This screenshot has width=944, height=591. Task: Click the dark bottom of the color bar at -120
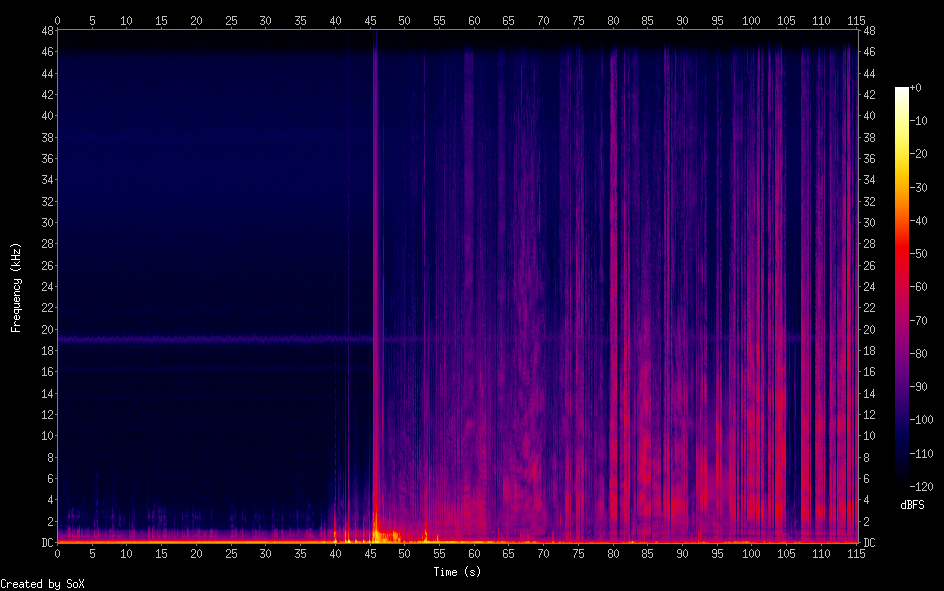(902, 483)
